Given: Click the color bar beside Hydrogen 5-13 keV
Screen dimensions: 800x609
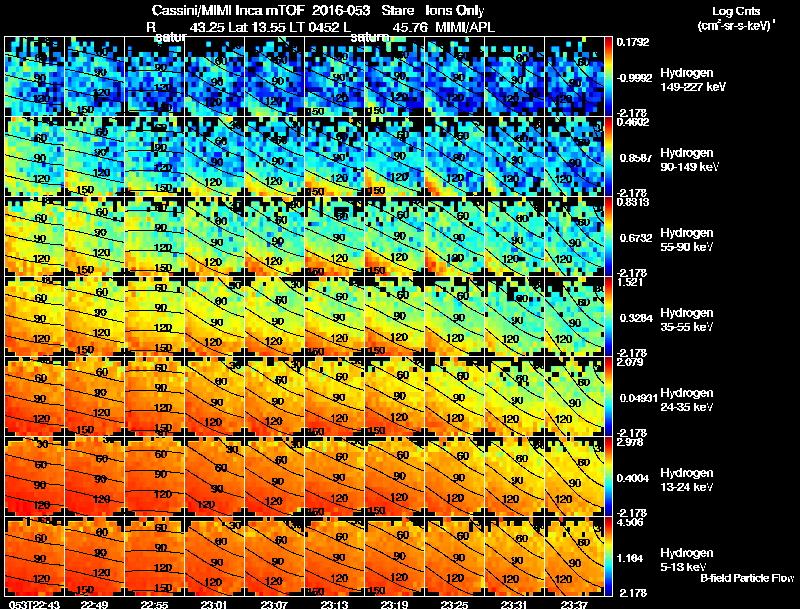Looking at the screenshot, I should (x=608, y=556).
